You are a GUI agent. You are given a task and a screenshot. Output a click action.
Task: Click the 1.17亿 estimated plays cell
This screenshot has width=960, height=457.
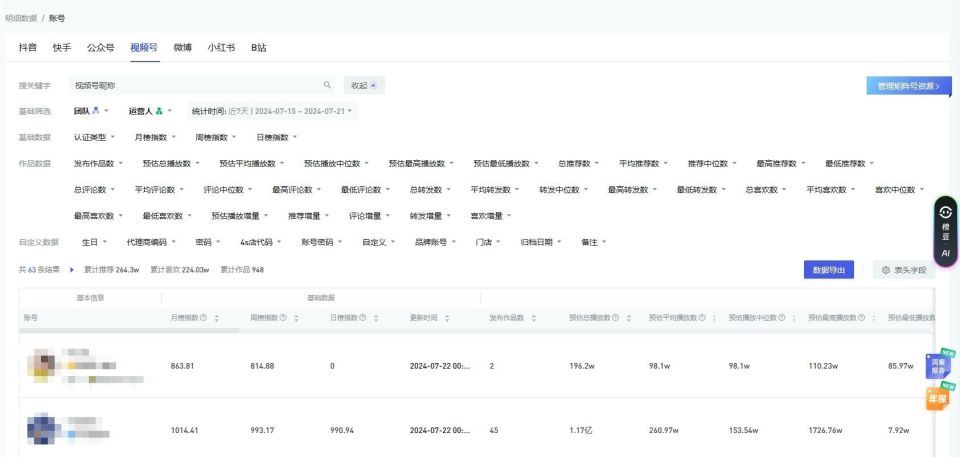click(580, 430)
